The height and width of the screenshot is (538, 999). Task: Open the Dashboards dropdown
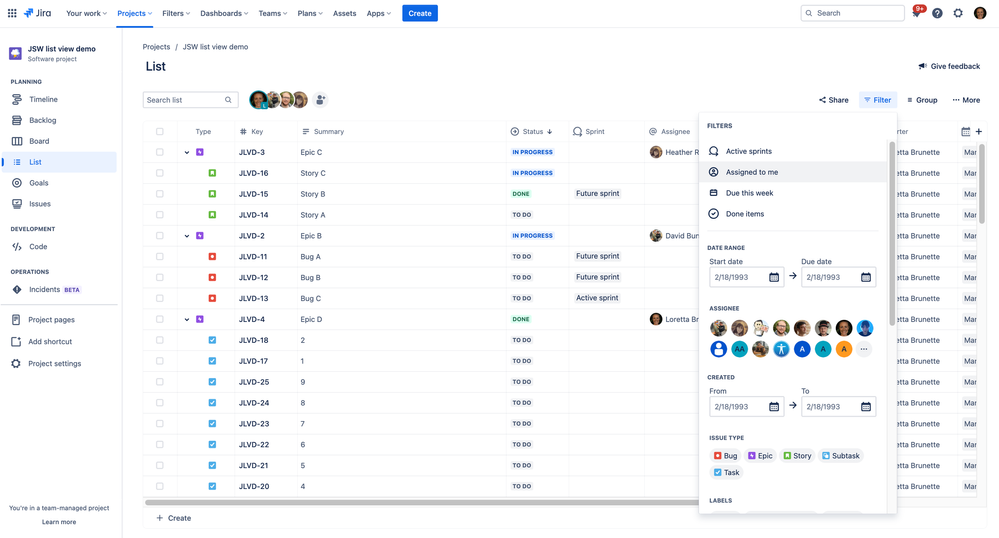point(224,13)
